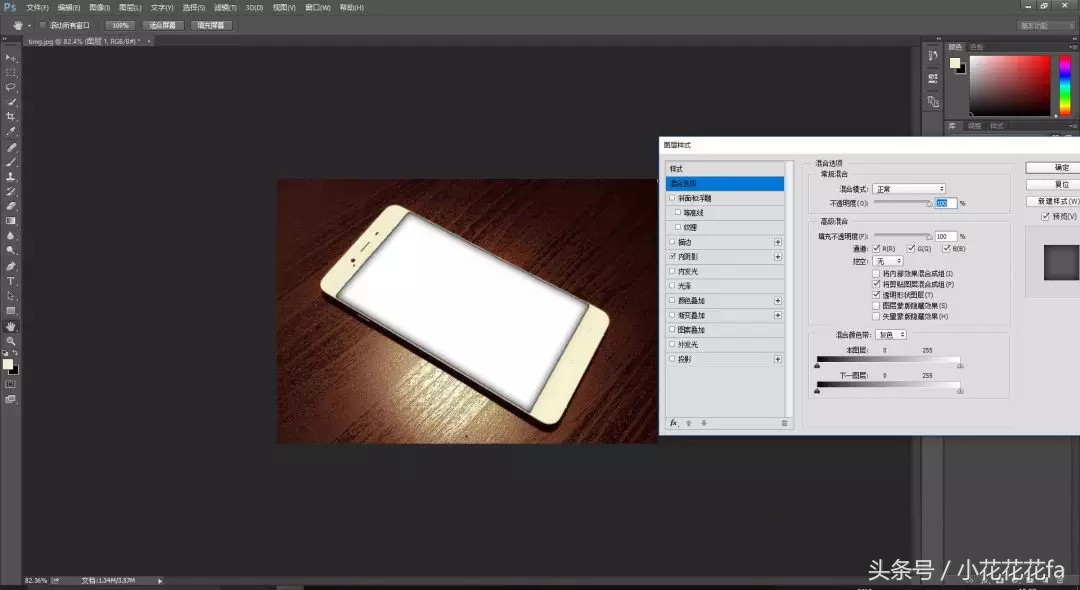Select the Lasso tool

11,89
